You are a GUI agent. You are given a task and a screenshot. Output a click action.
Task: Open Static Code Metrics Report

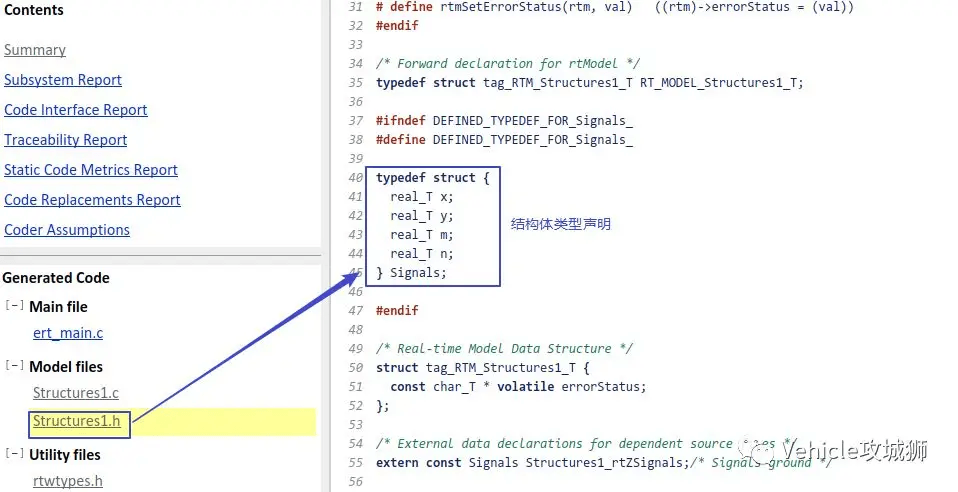tap(91, 170)
